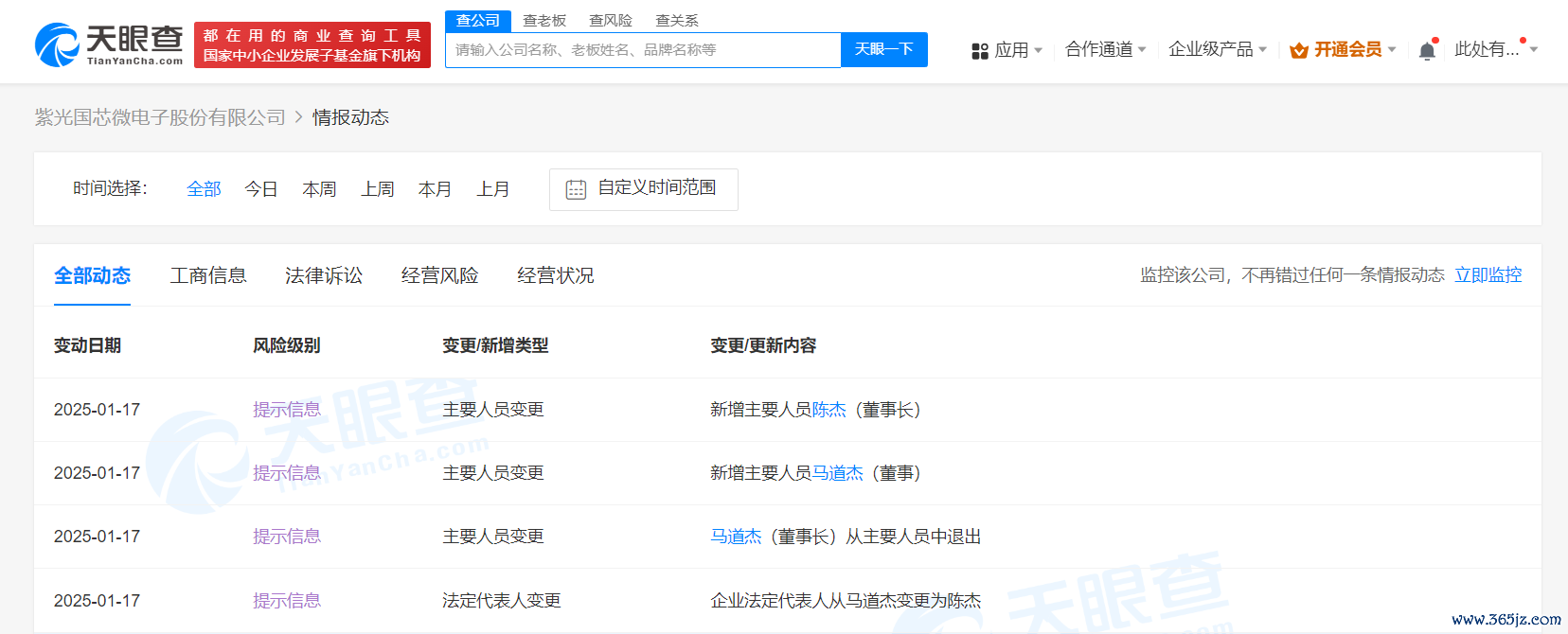Select the 查公司 search tab

click(x=478, y=21)
